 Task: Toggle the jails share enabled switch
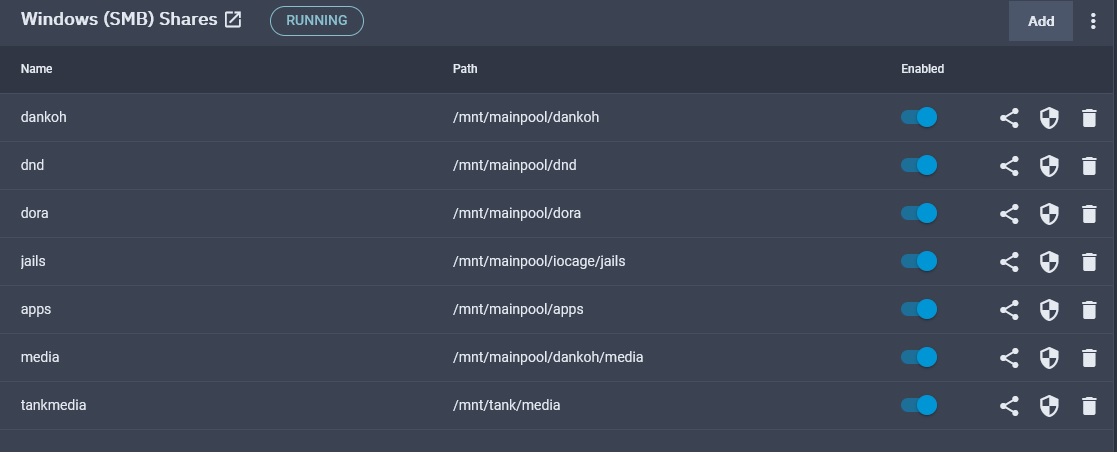point(919,261)
